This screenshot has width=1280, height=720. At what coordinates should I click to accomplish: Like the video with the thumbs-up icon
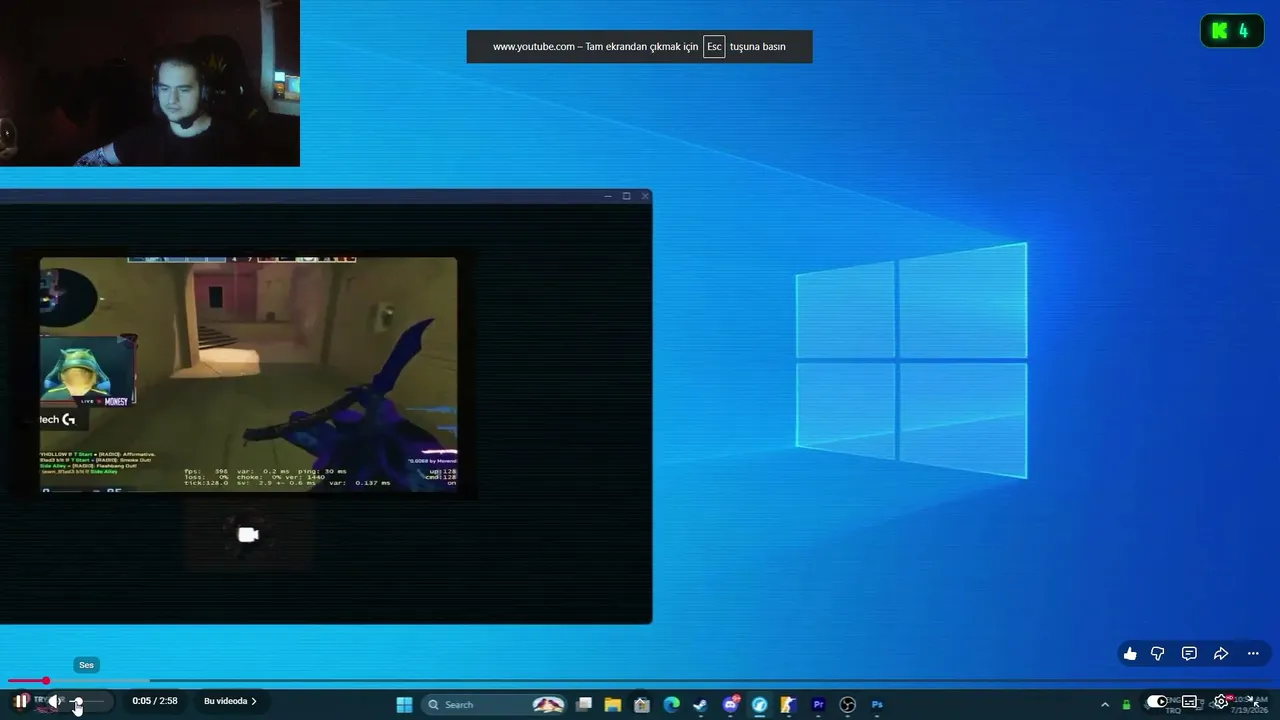(x=1130, y=654)
